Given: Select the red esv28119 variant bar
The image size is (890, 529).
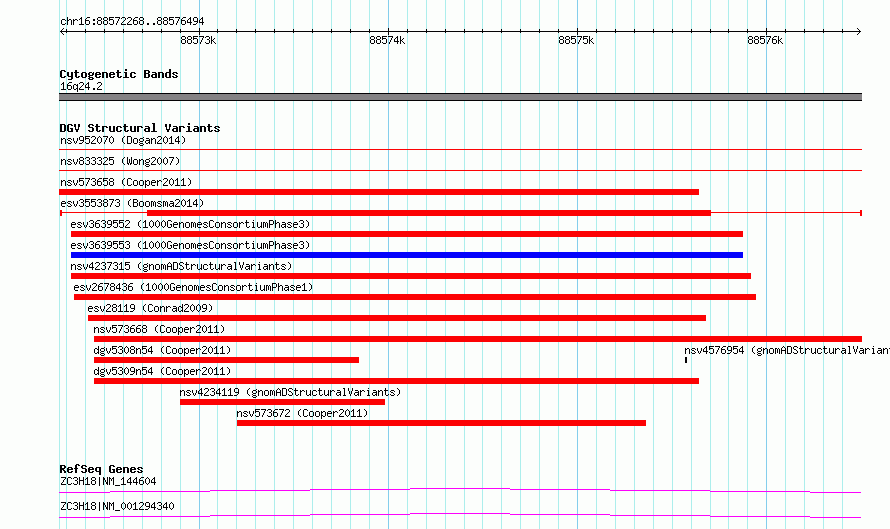Looking at the screenshot, I should coord(397,318).
